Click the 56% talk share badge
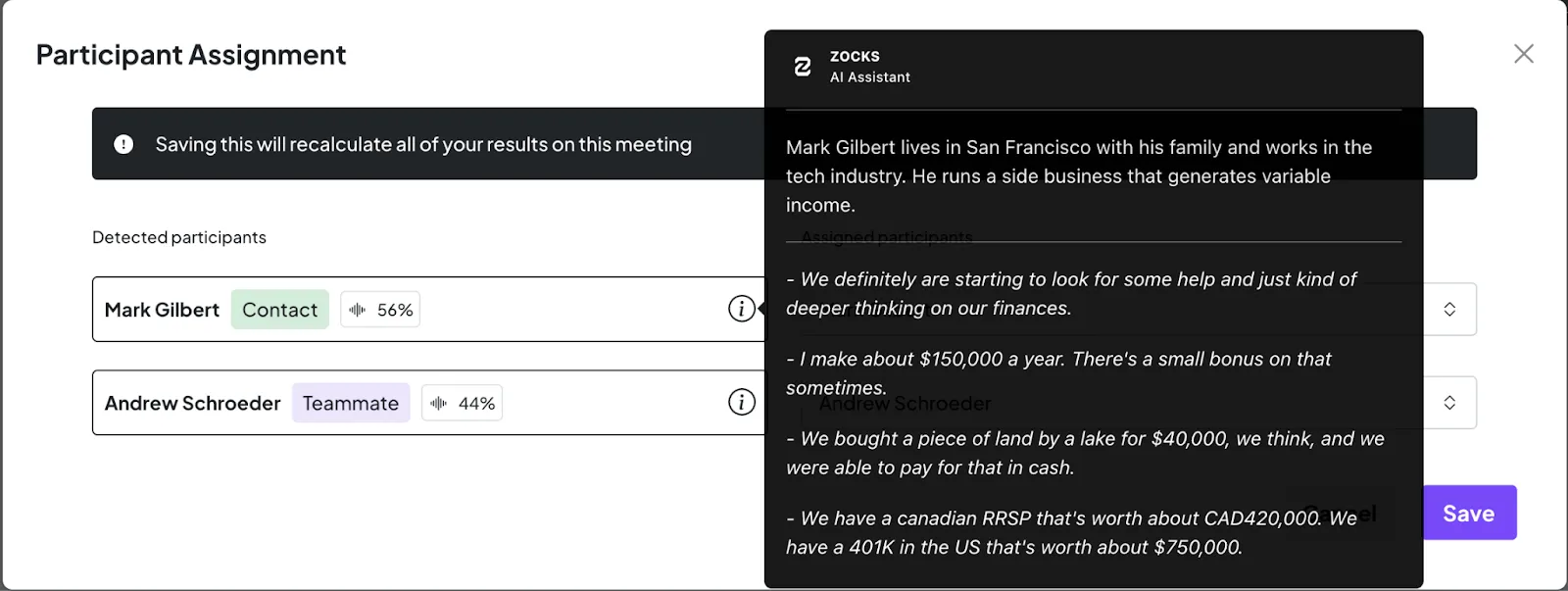 [380, 310]
